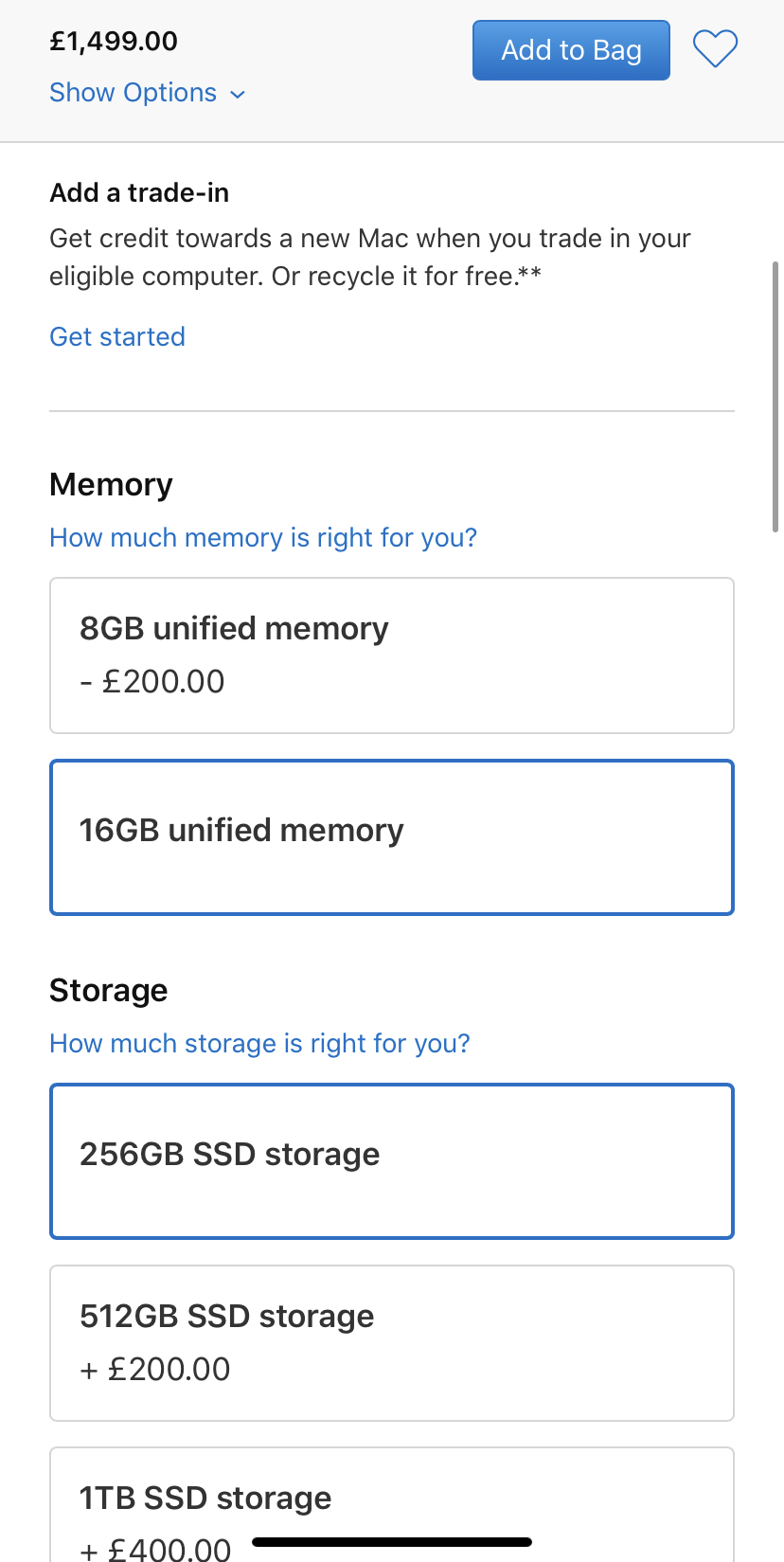784x1562 pixels.
Task: Click the "- £200.00" price under 8GB memory
Action: pyautogui.click(x=152, y=682)
